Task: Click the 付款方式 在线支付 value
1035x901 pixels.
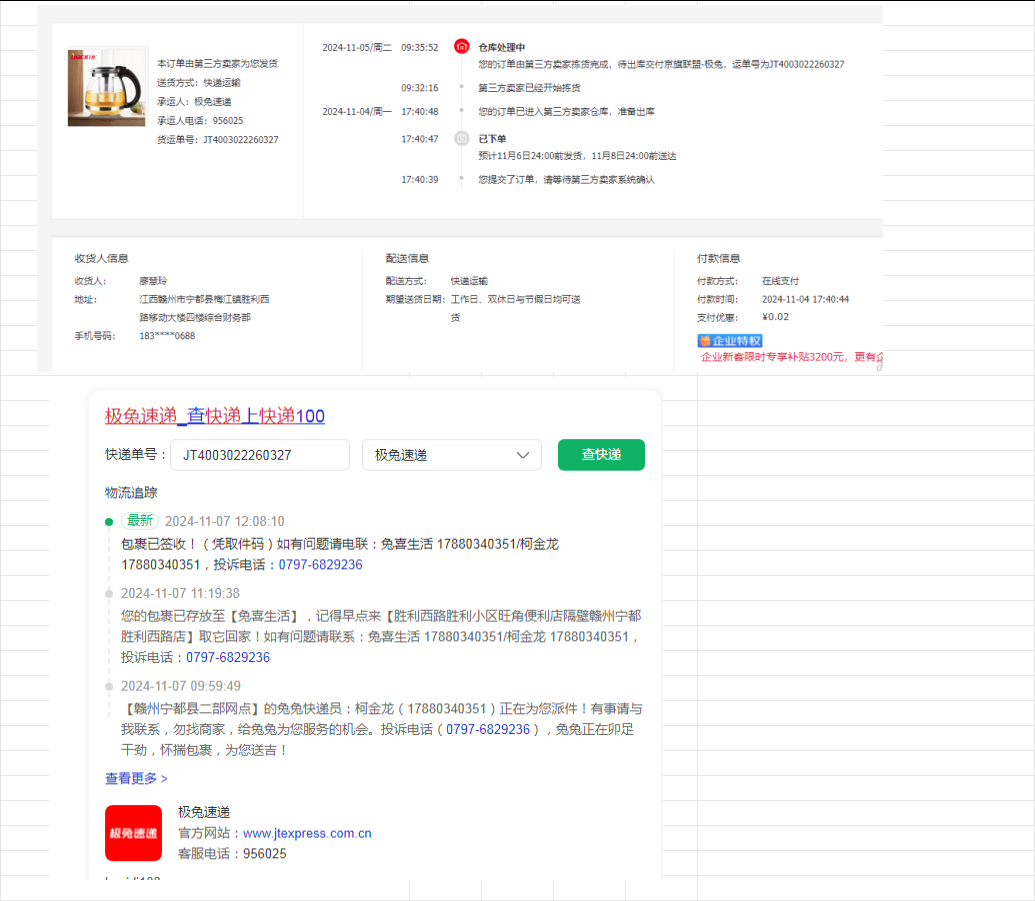Action: coord(780,281)
